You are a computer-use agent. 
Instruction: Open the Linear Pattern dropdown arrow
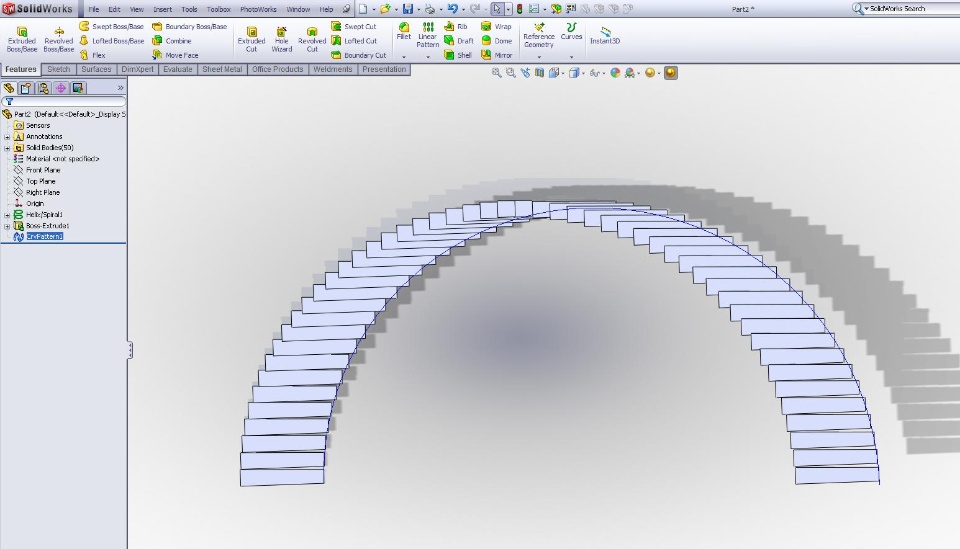click(427, 57)
